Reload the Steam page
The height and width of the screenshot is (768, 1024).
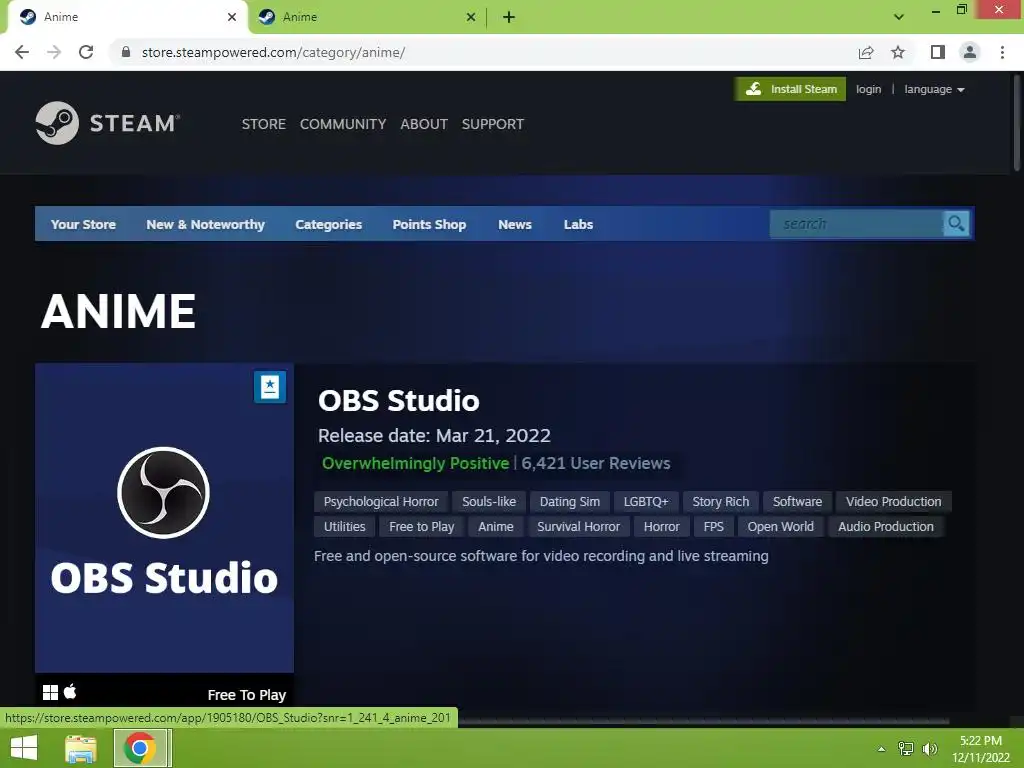click(x=86, y=52)
